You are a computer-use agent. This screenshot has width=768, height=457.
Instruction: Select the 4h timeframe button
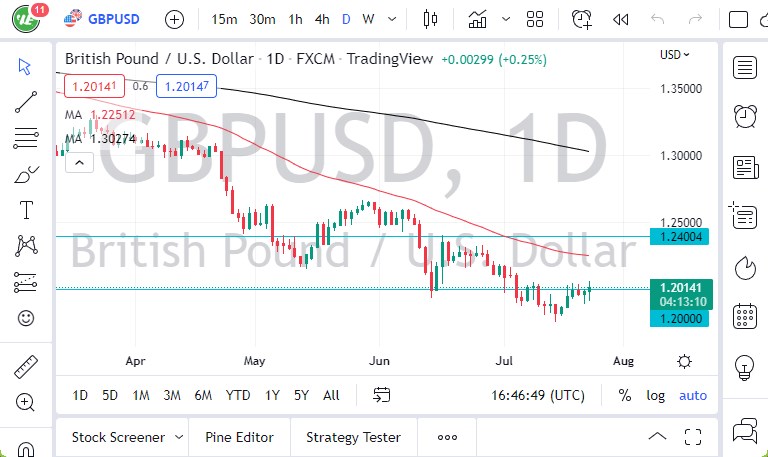[x=321, y=19]
